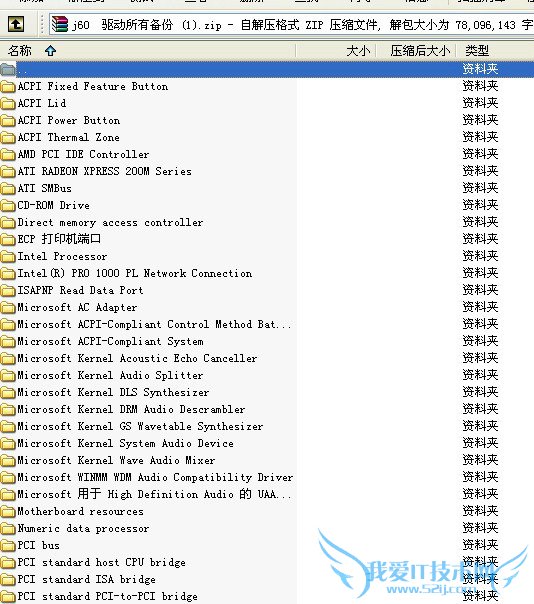Click folder icon of Microsoft ACPI-Compliant Control Method Bat...

[x=8, y=324]
